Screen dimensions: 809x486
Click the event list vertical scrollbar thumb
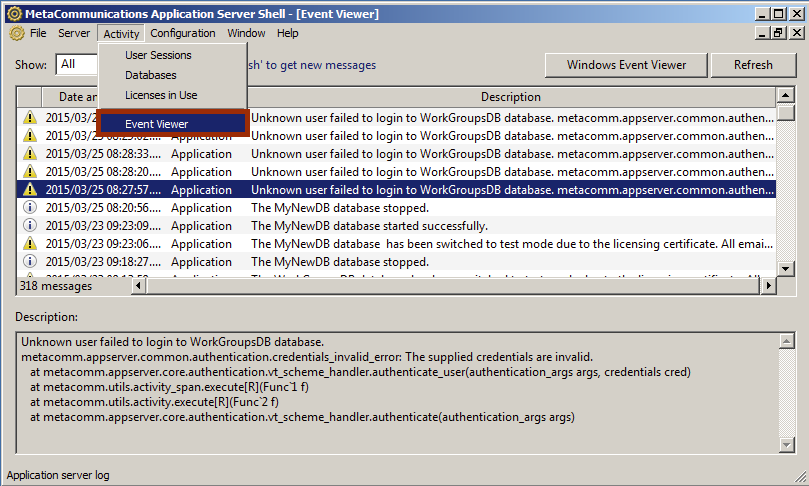[785, 112]
